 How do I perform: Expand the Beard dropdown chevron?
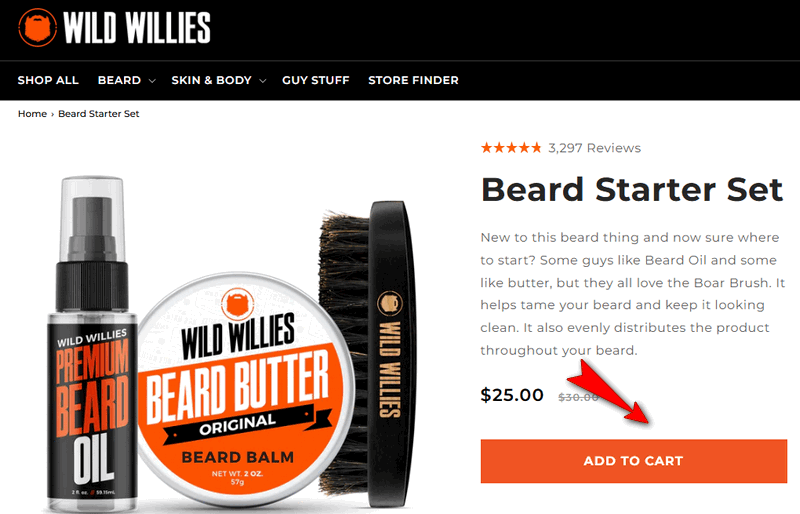[x=152, y=81]
